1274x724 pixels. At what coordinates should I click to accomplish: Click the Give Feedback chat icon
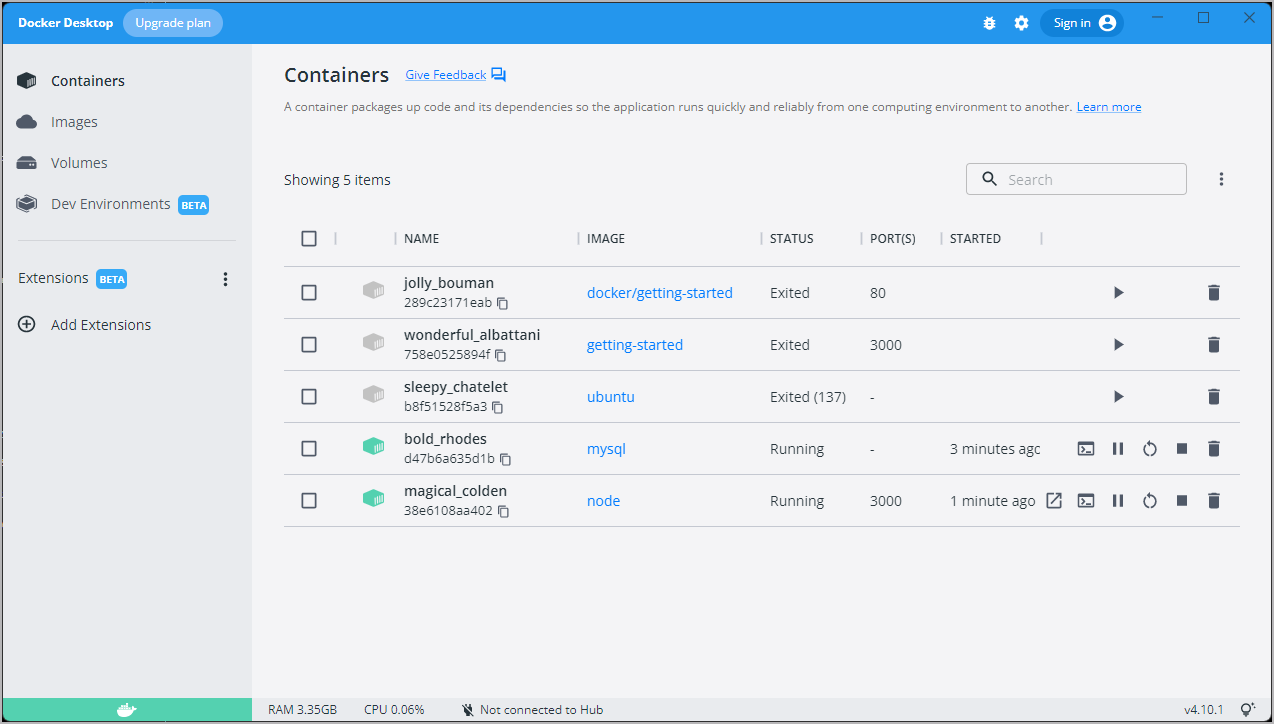coord(499,75)
